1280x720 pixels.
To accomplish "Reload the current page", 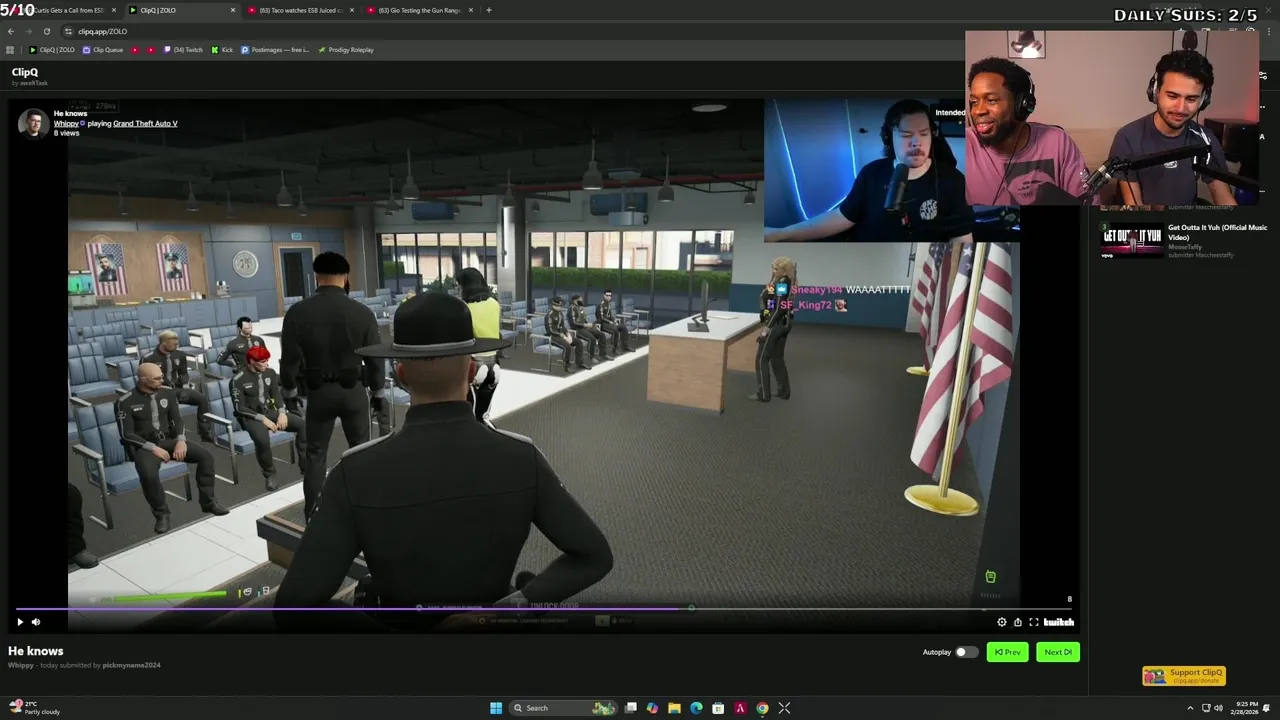I will tap(46, 31).
